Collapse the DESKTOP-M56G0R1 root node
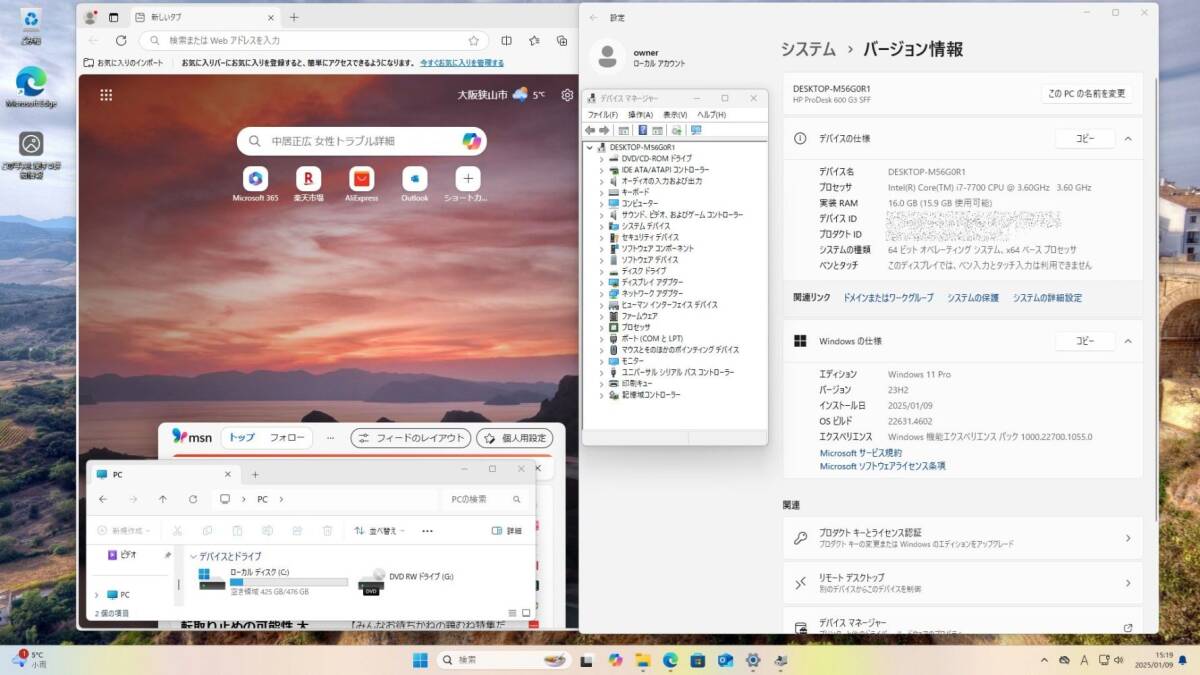Screen dimensions: 1200x675 tap(589, 147)
